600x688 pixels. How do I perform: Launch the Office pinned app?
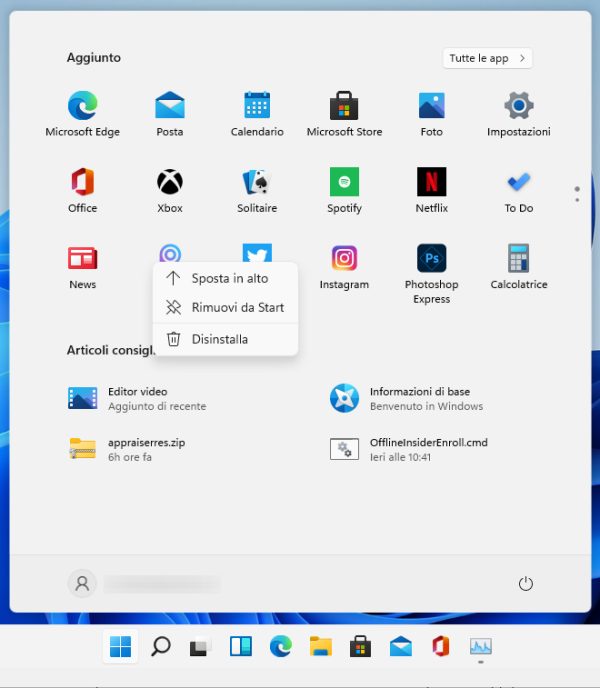tap(83, 190)
